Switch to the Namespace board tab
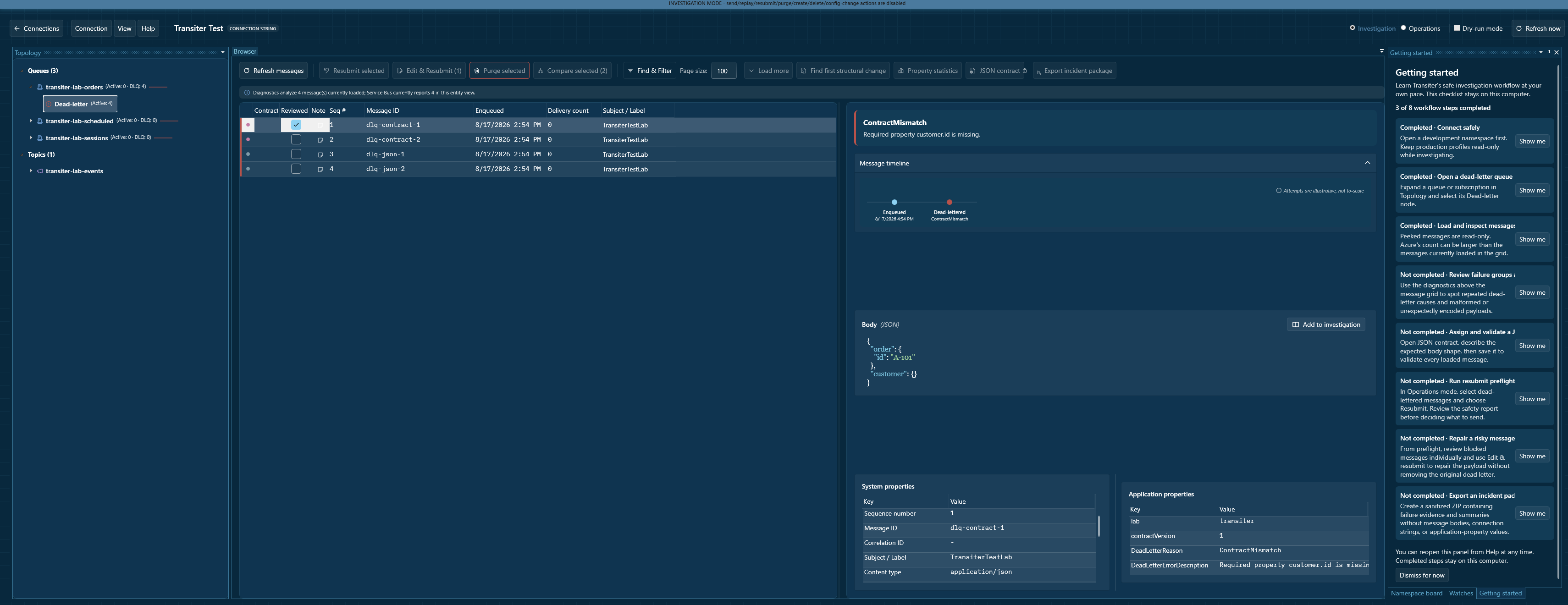 tap(1416, 594)
